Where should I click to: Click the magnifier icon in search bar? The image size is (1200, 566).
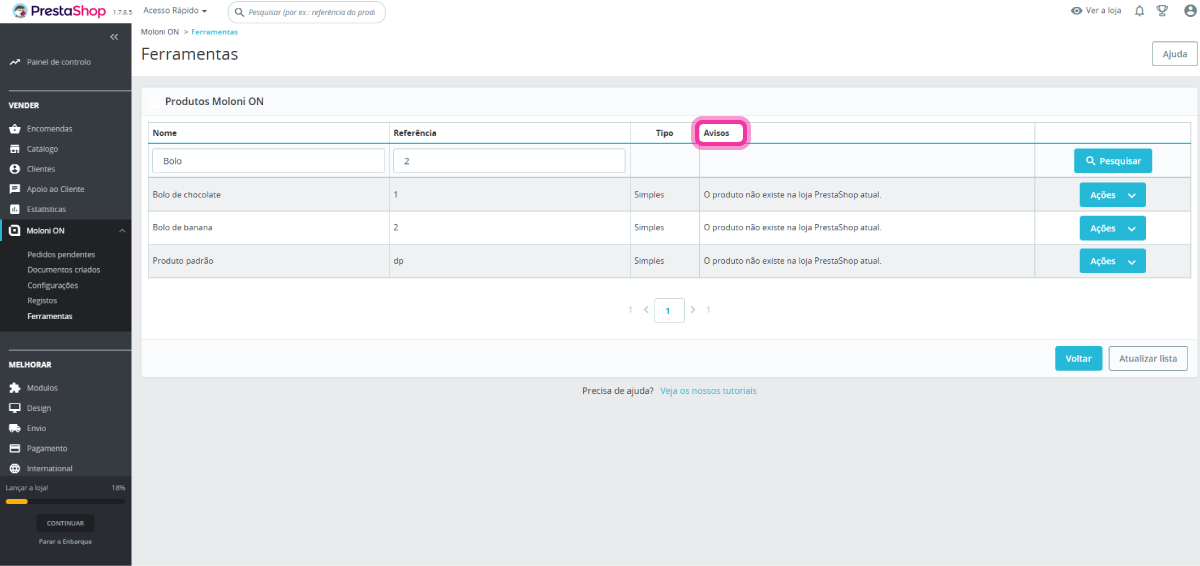tap(240, 12)
